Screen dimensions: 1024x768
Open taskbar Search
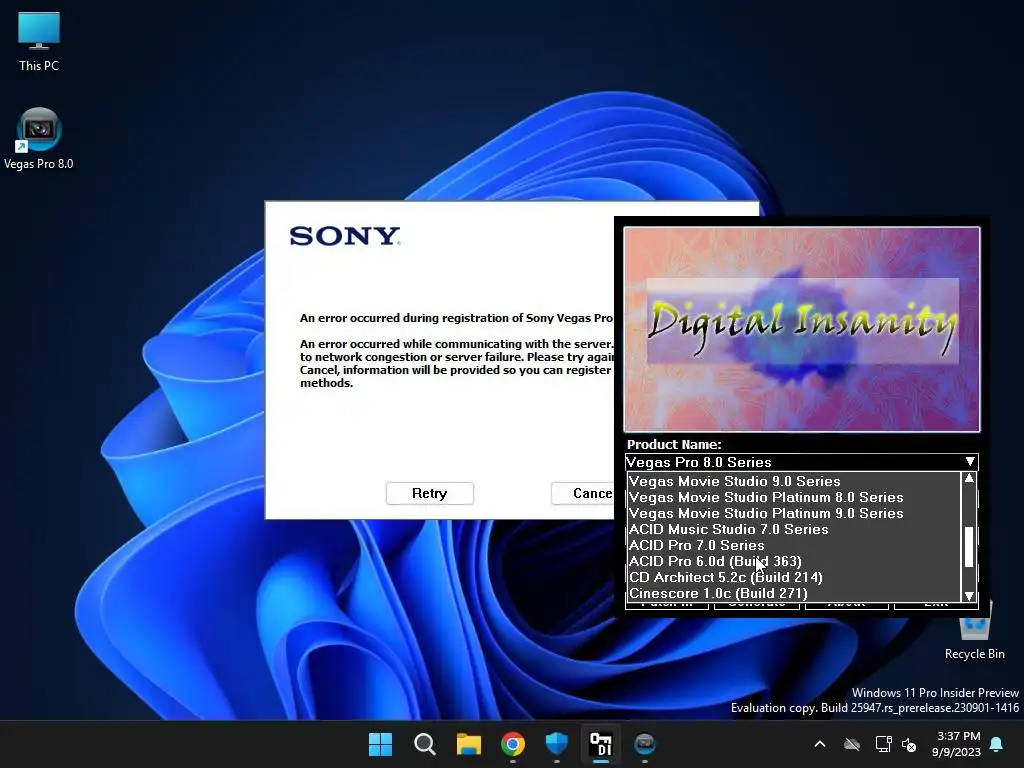point(424,744)
